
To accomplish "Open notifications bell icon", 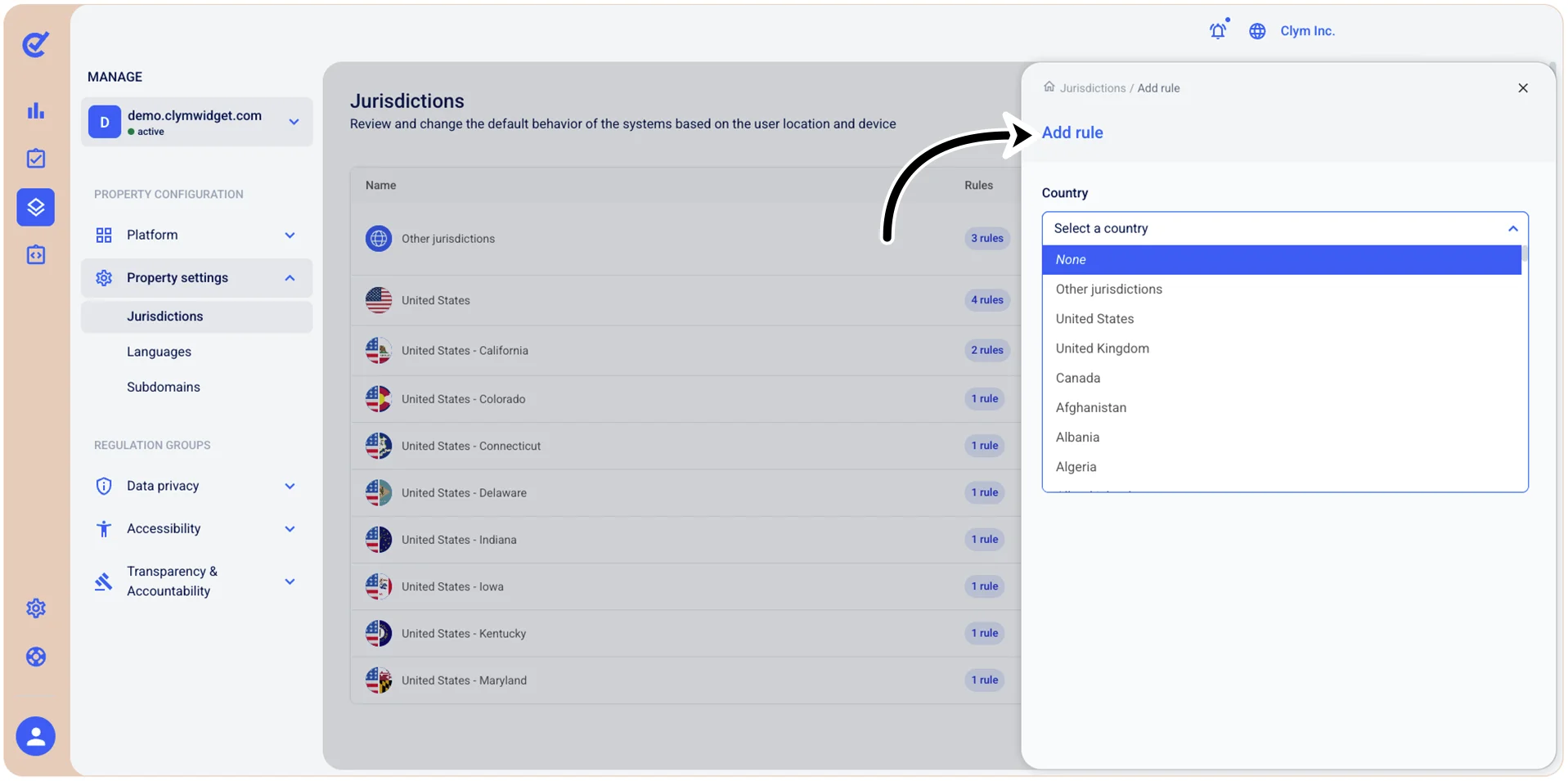I will point(1218,30).
